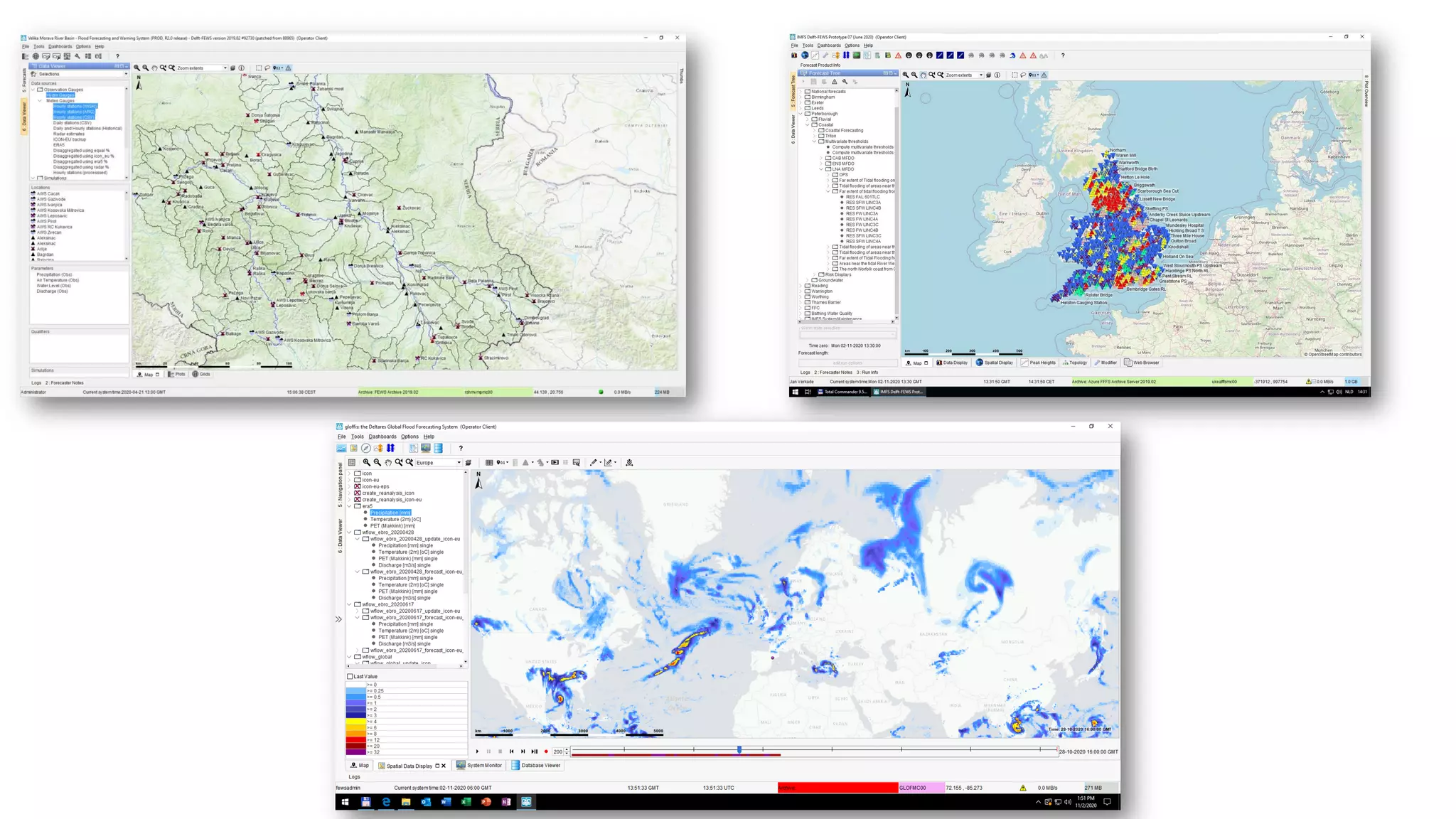Click the compass icon in gloffis top toolbar
This screenshot has height=819, width=1456.
pyautogui.click(x=365, y=448)
